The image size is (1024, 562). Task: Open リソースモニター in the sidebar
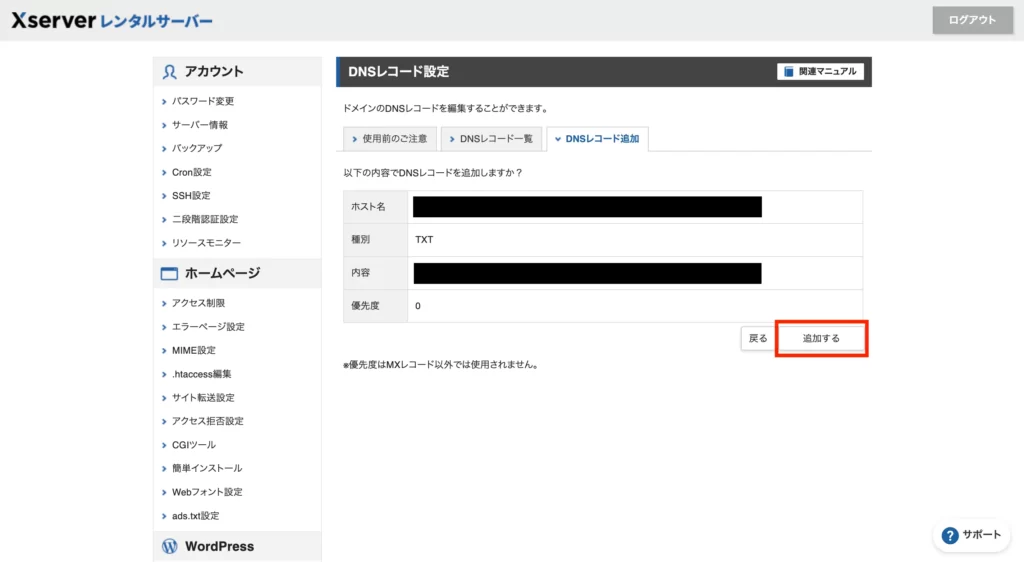pyautogui.click(x=206, y=243)
